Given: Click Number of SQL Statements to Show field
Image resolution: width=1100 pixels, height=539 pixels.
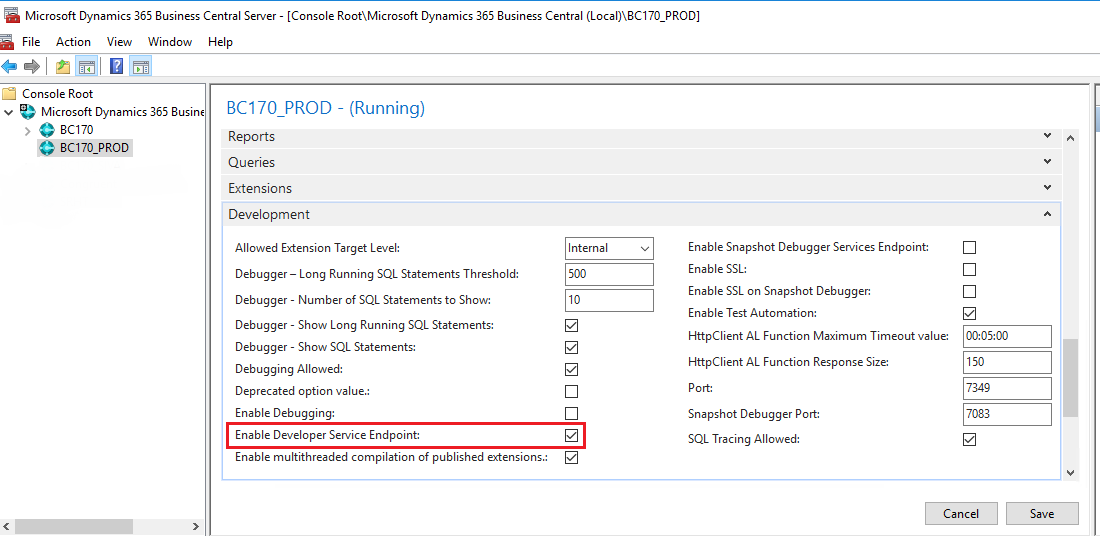Looking at the screenshot, I should click(609, 300).
